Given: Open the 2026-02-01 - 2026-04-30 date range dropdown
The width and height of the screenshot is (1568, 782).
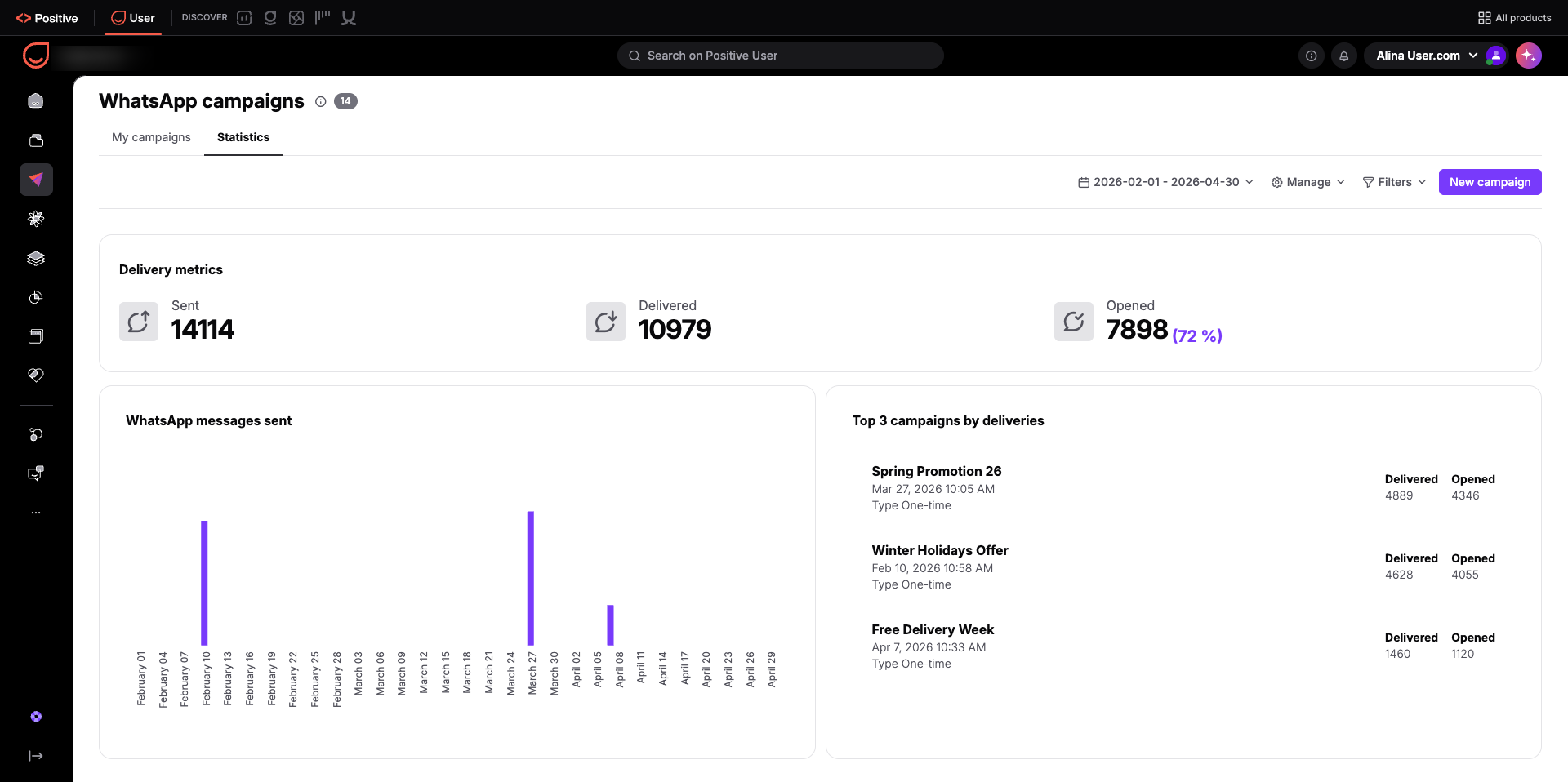Looking at the screenshot, I should [1165, 182].
